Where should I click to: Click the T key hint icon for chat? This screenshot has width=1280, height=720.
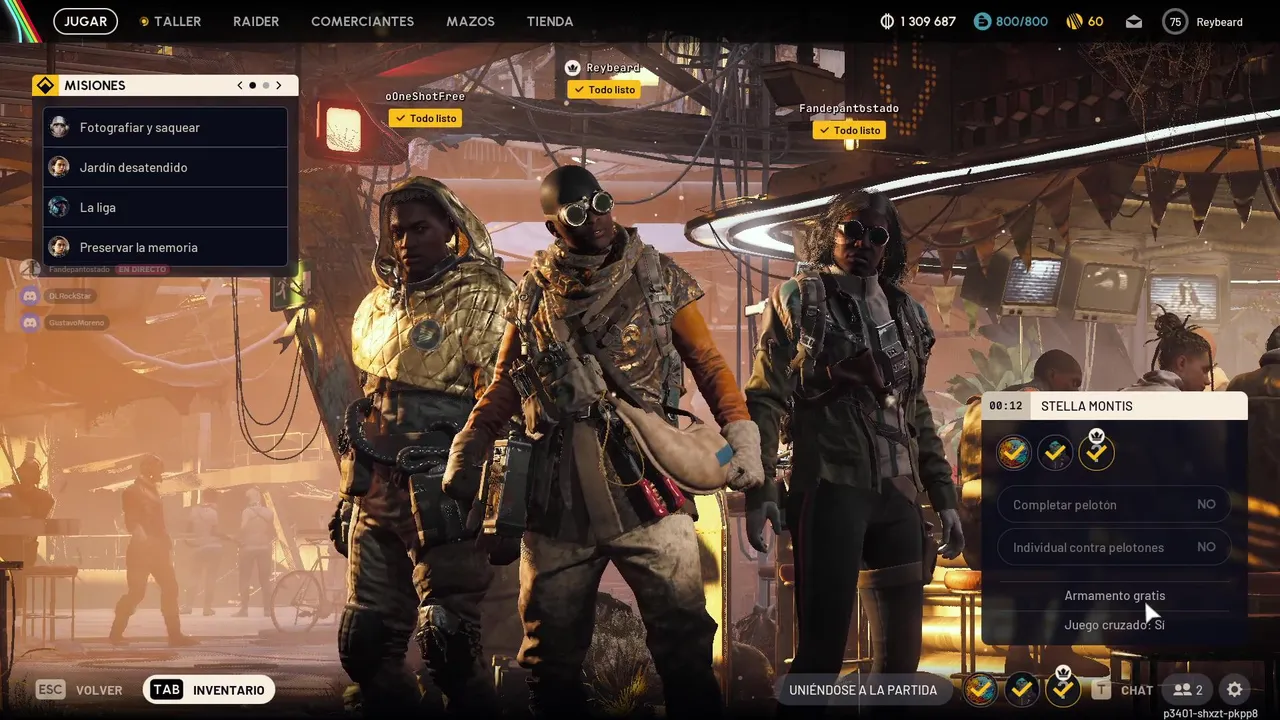click(x=1101, y=690)
